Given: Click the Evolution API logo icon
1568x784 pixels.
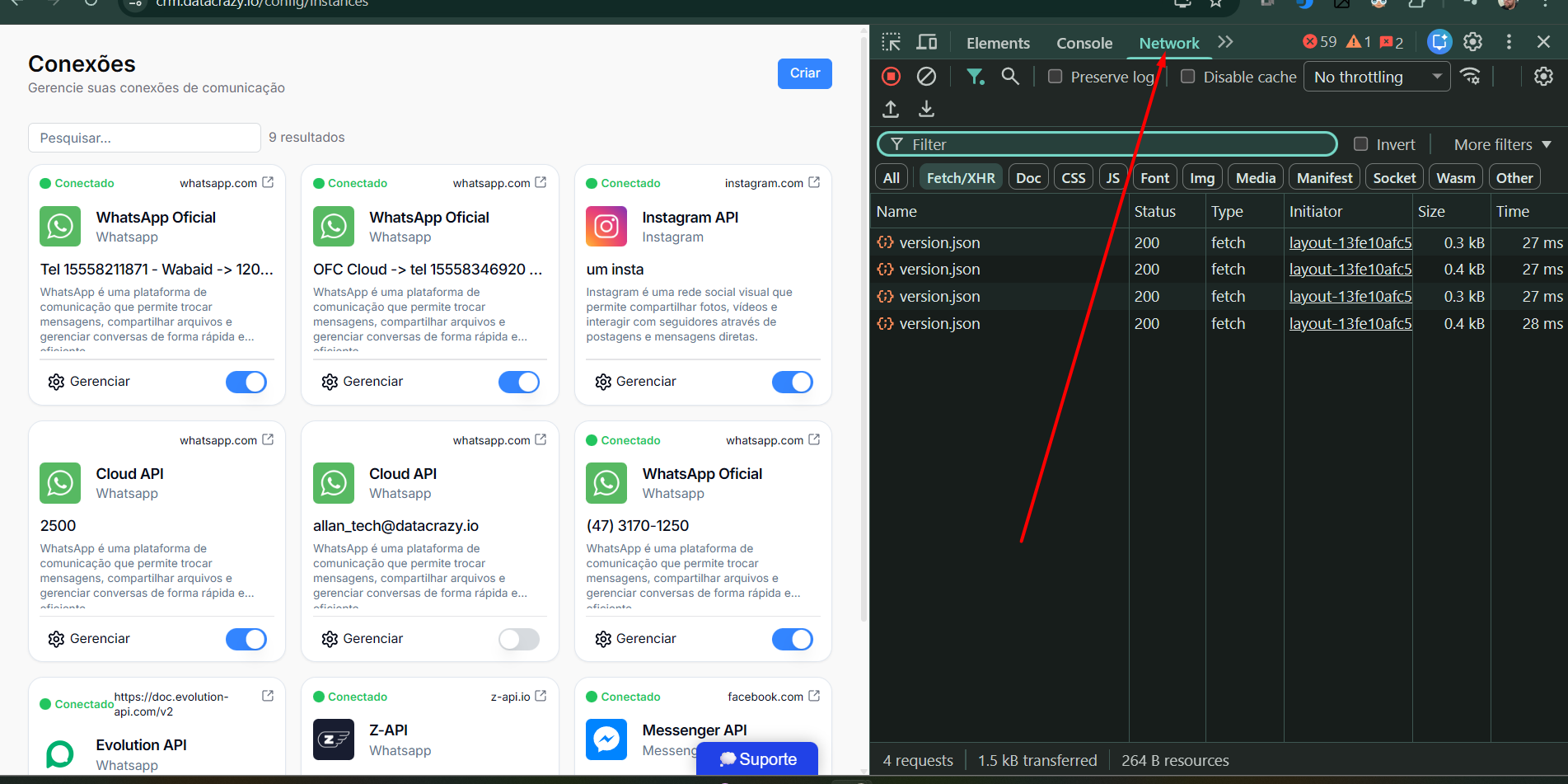Looking at the screenshot, I should tap(60, 754).
